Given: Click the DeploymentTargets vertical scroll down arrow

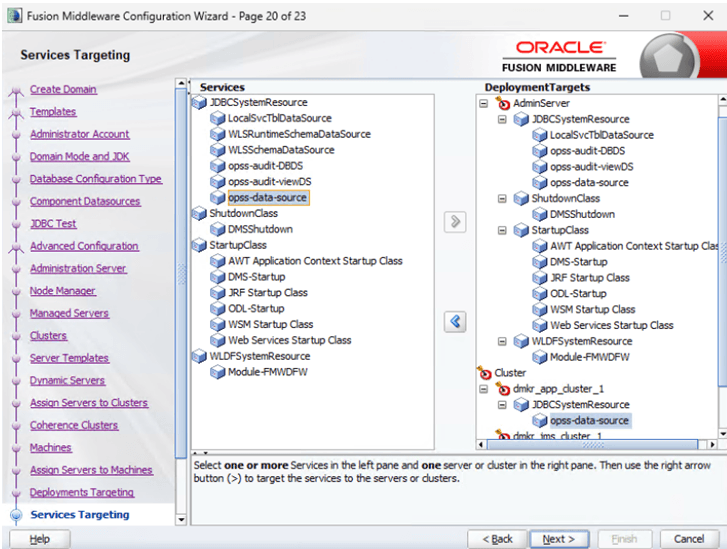Looking at the screenshot, I should 723,434.
